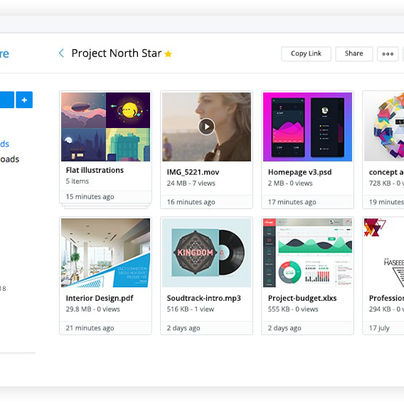
Task: Select the Project North Star title
Action: (116, 53)
